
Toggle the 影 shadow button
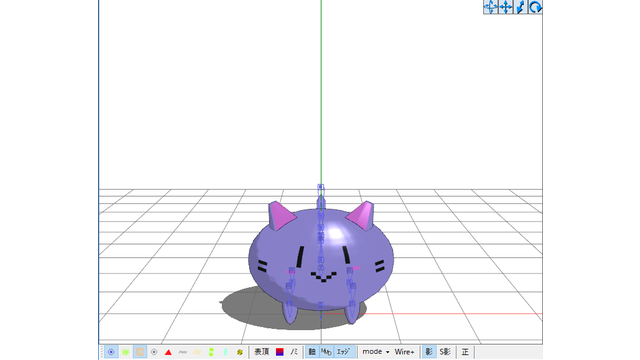click(429, 352)
